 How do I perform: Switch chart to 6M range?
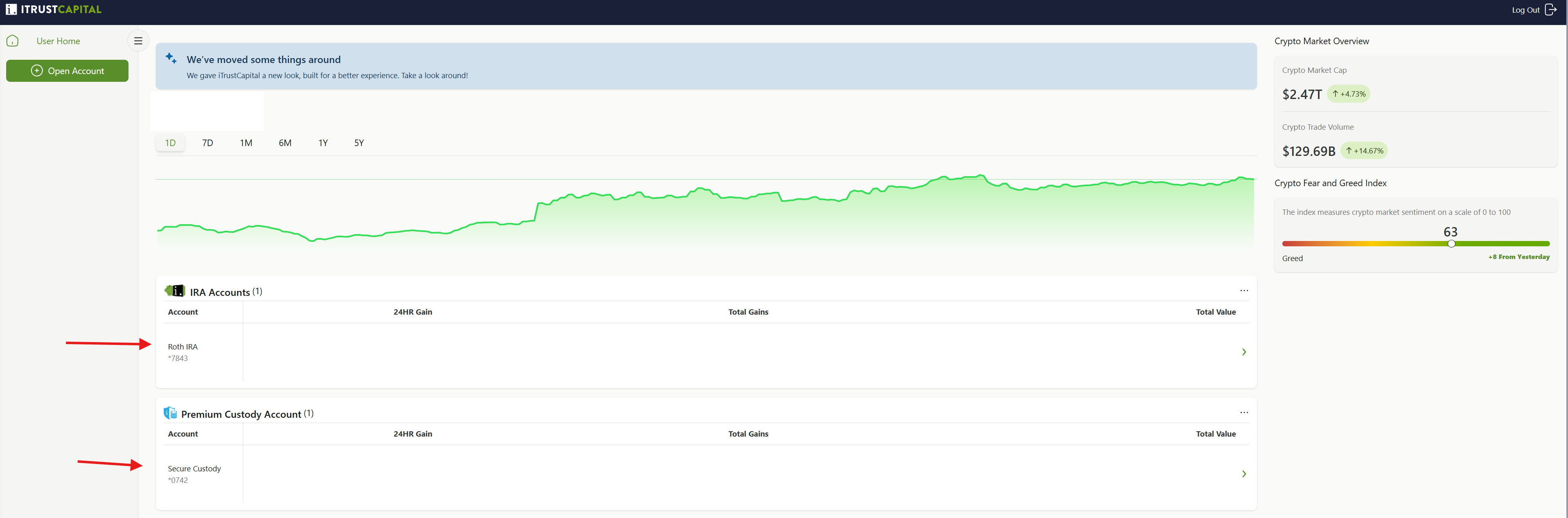285,143
